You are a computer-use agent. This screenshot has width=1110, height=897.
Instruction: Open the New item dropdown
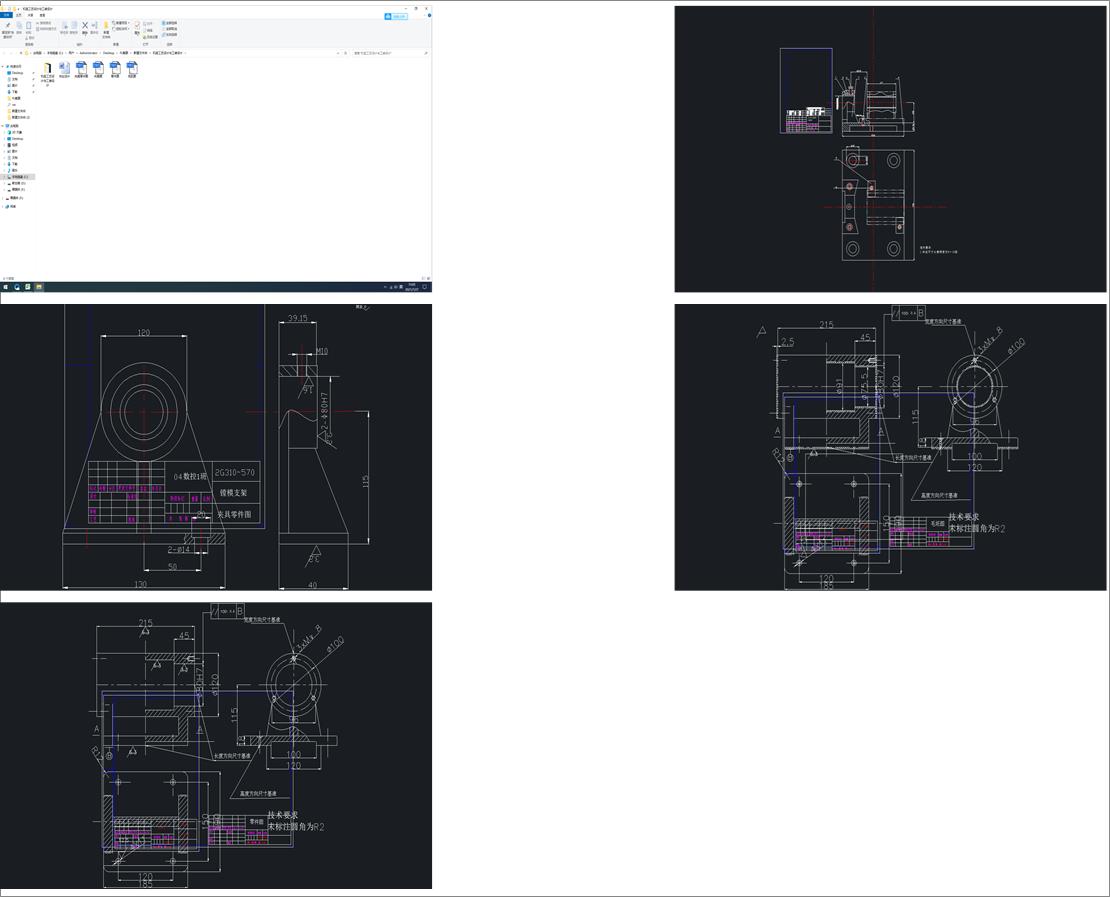120,23
